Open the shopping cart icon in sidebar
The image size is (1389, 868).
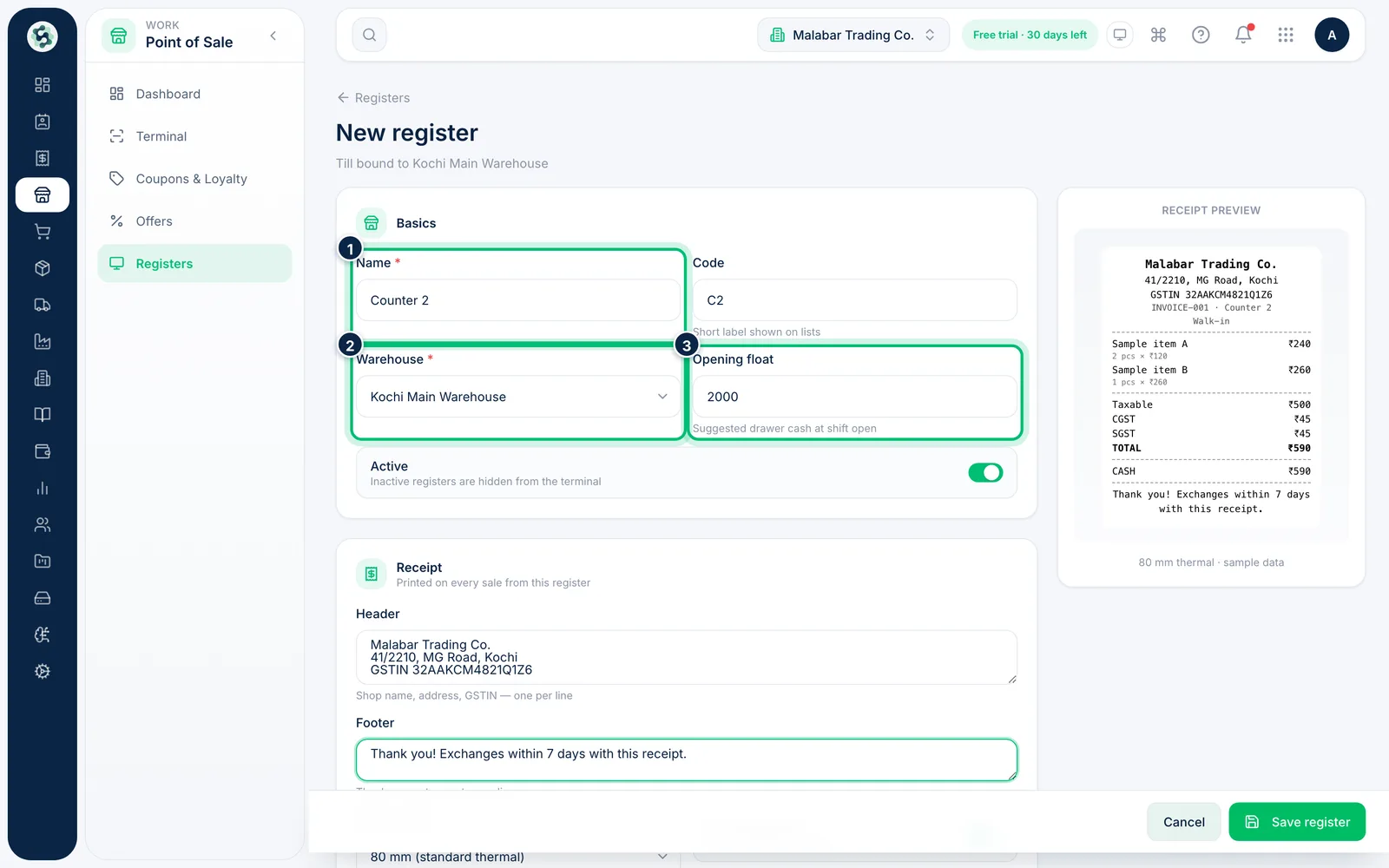pos(42,232)
